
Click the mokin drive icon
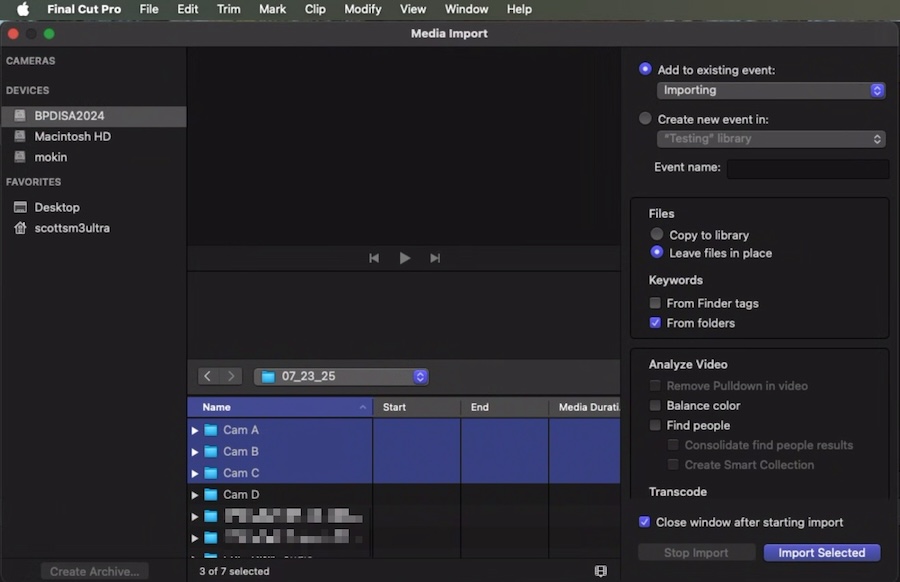[x=20, y=157]
